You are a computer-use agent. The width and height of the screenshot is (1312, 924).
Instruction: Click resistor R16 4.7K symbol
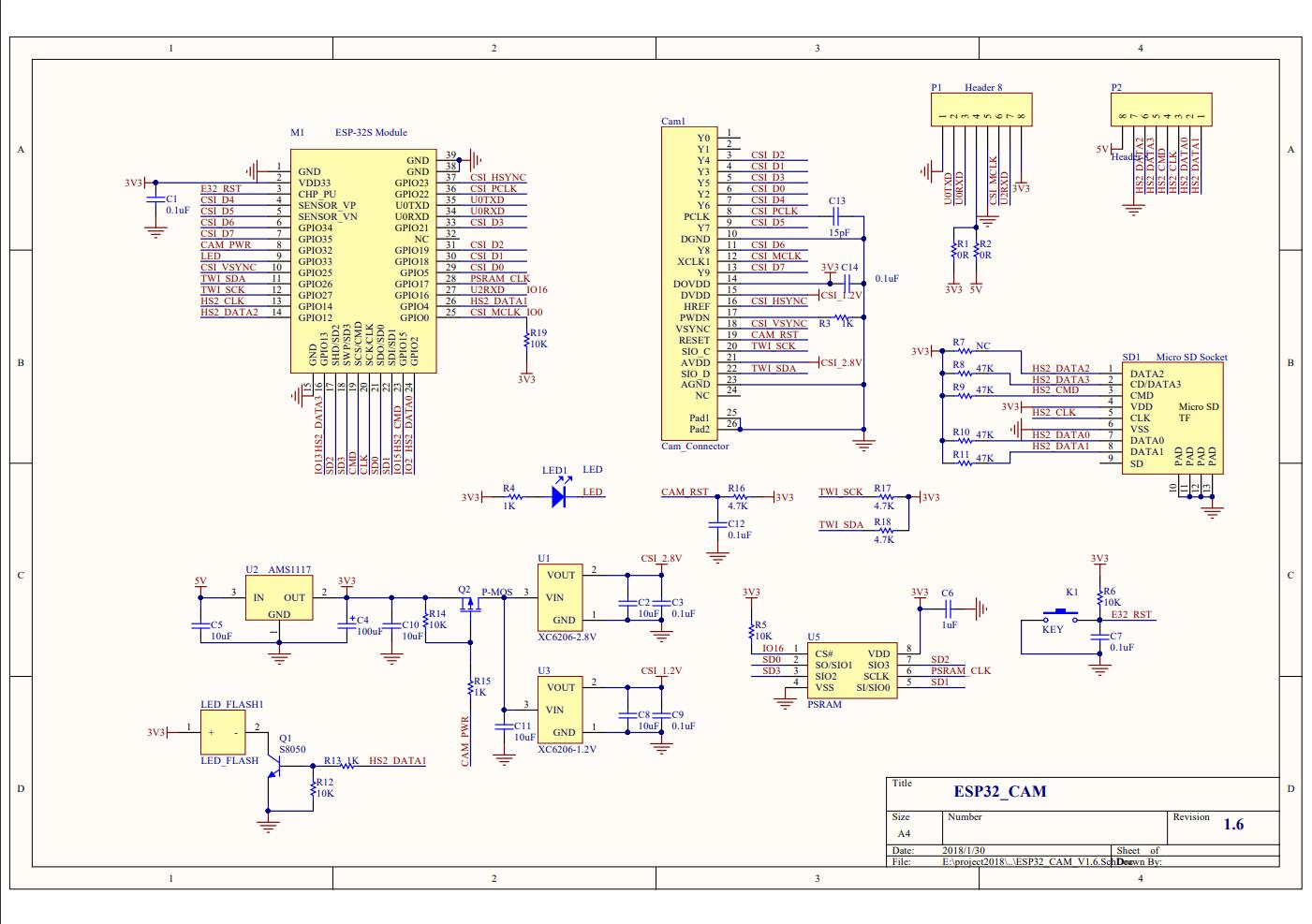click(740, 498)
